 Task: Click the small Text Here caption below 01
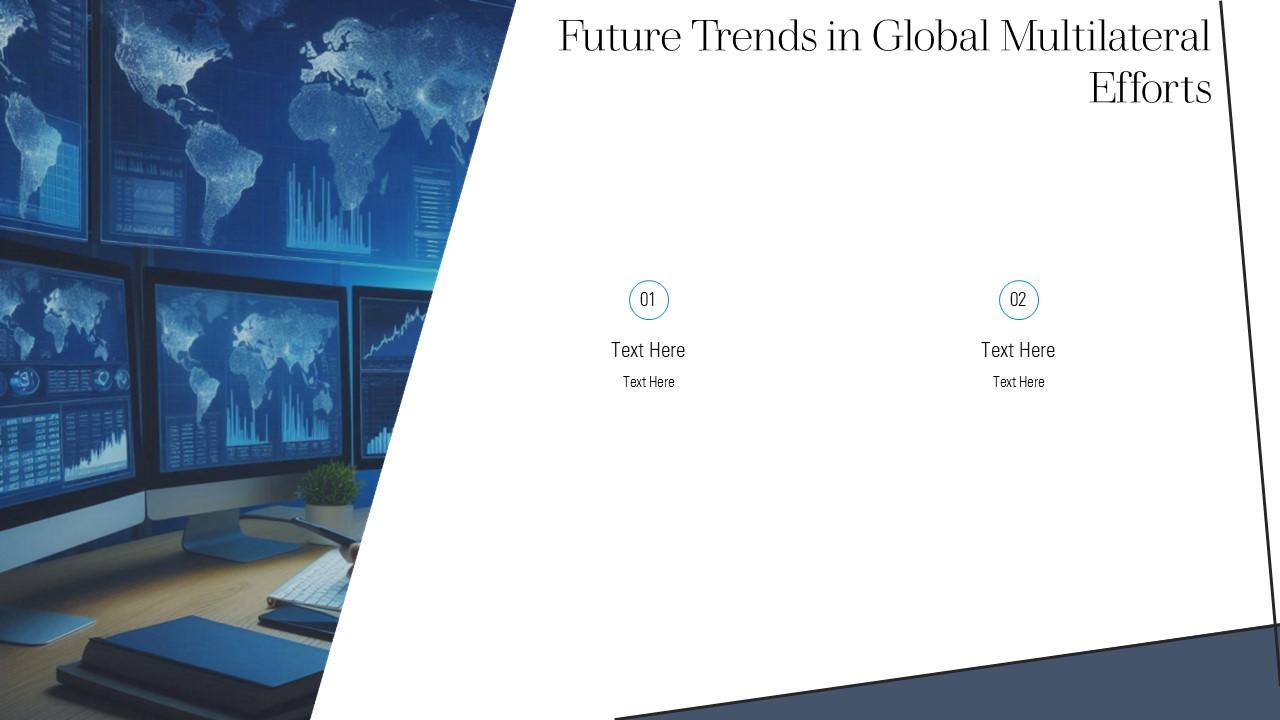point(648,382)
